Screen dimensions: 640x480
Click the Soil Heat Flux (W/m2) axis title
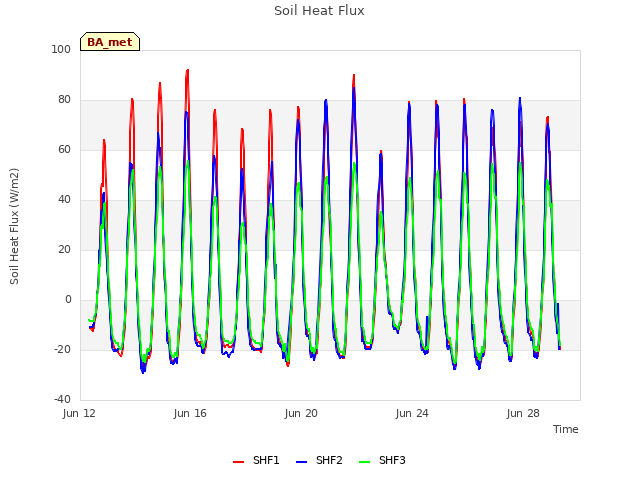(x=14, y=226)
